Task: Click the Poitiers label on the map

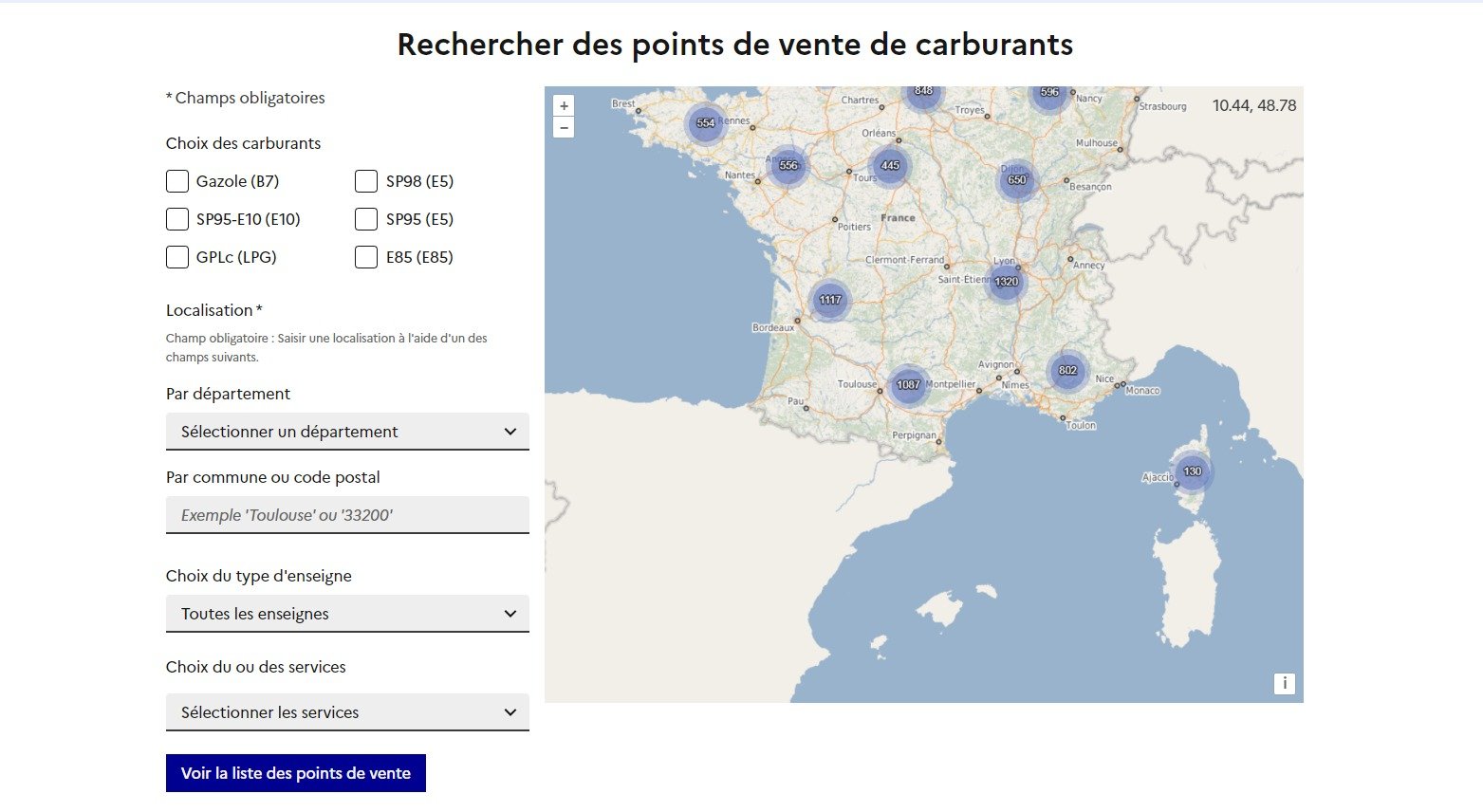Action: tap(854, 227)
